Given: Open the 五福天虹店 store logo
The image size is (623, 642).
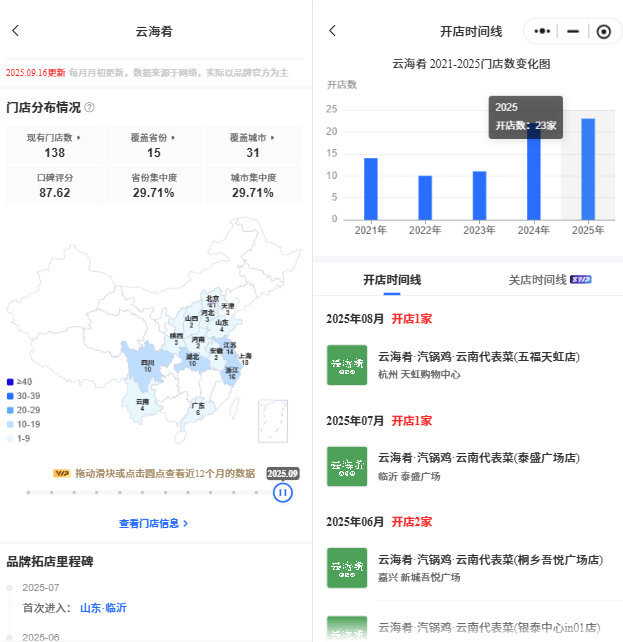Looking at the screenshot, I should click(x=347, y=365).
